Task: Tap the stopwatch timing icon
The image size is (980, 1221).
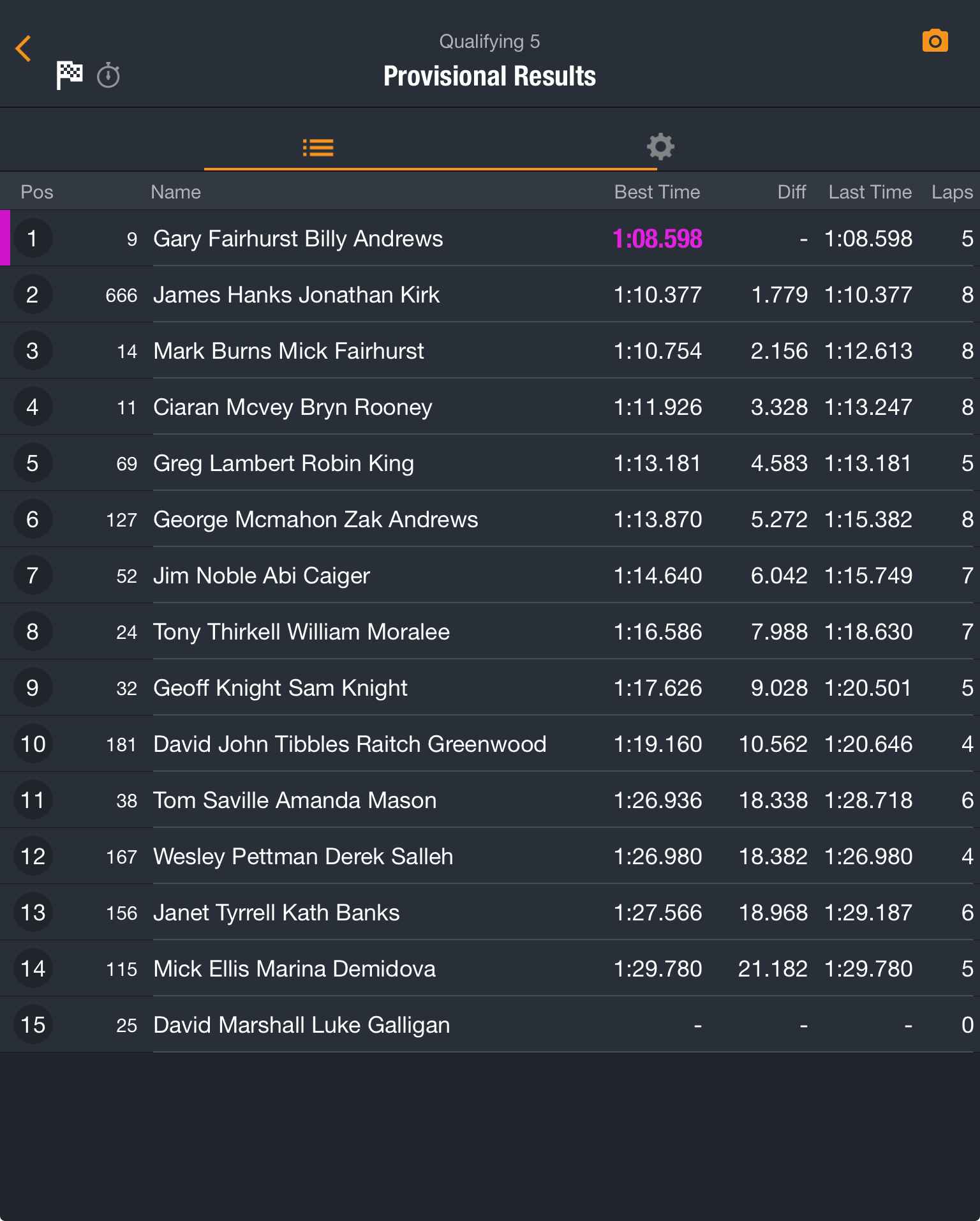Action: [x=108, y=75]
